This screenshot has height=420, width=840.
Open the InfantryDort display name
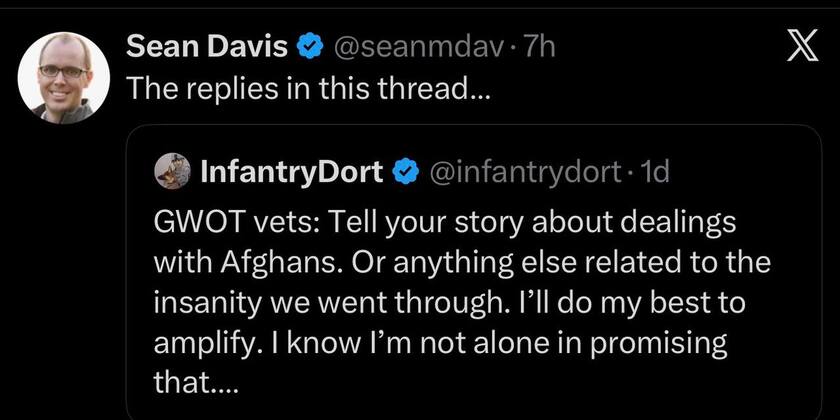[291, 172]
